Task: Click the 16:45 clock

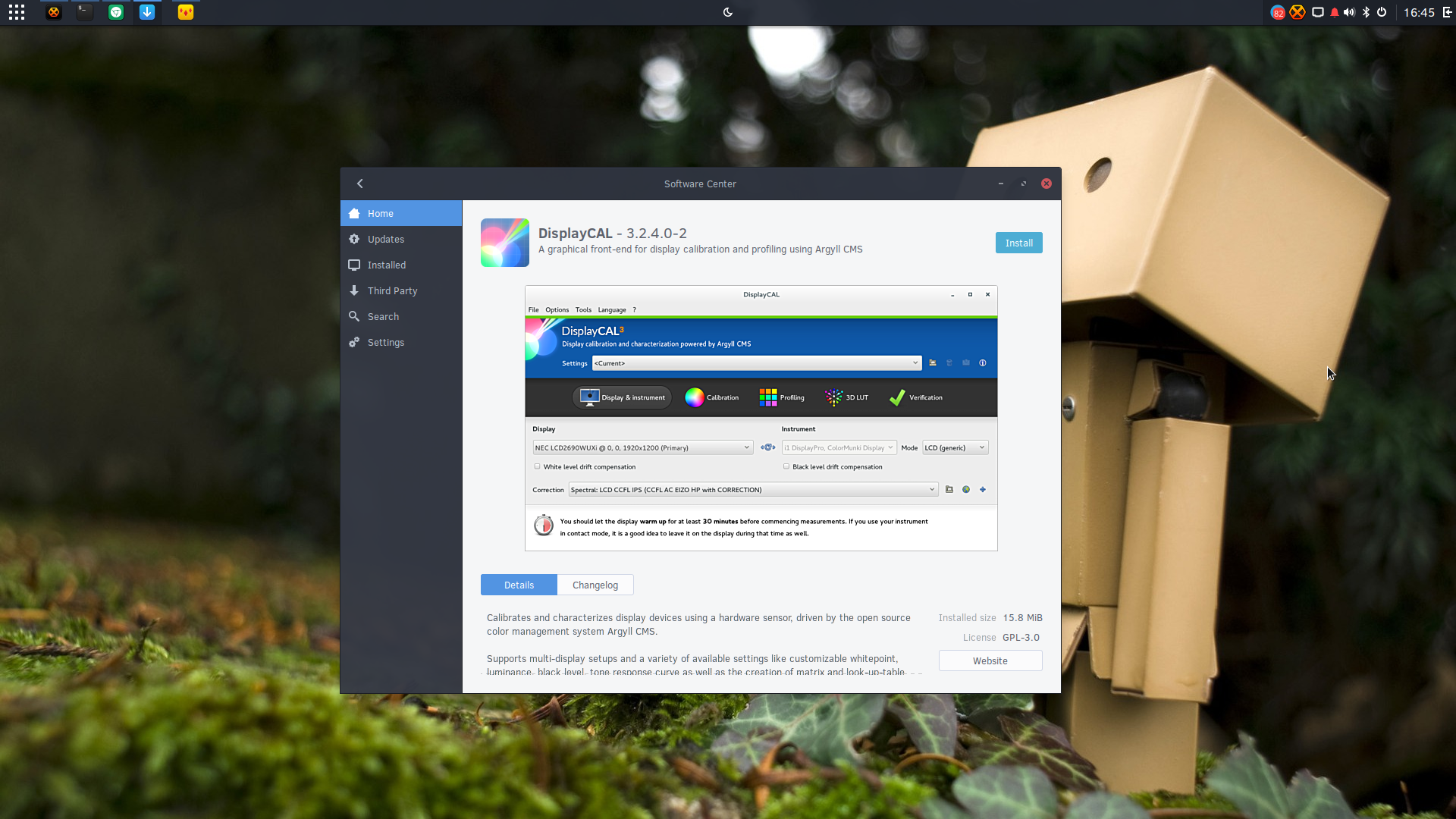Action: click(1419, 12)
